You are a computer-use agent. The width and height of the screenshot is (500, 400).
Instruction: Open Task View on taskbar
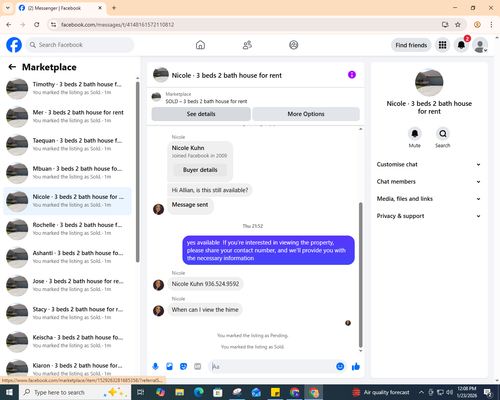(x=140, y=392)
